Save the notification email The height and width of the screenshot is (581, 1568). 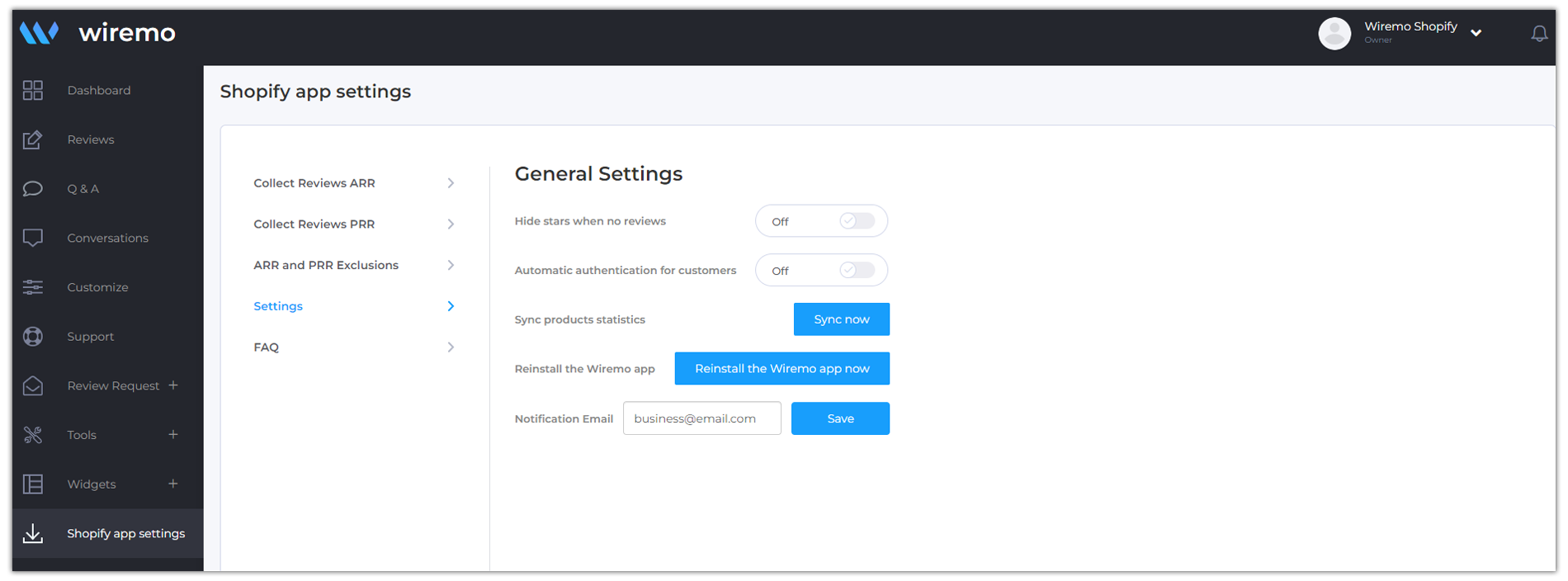click(x=840, y=418)
